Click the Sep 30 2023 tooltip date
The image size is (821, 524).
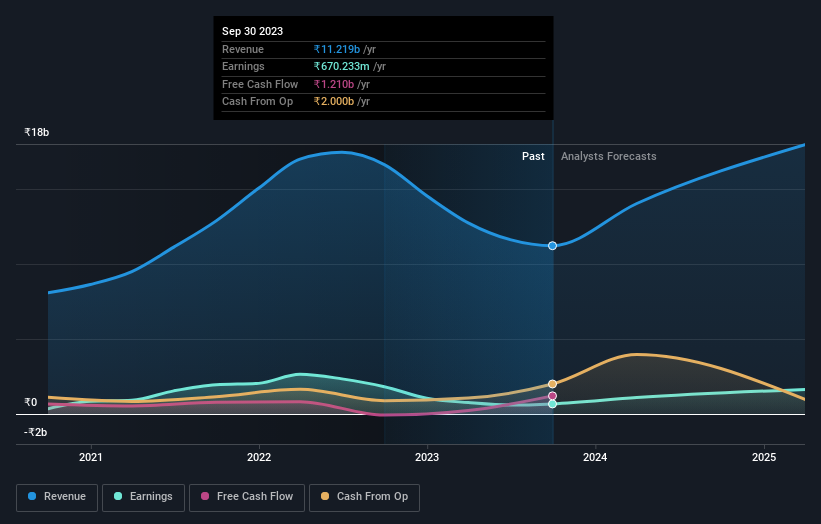252,31
